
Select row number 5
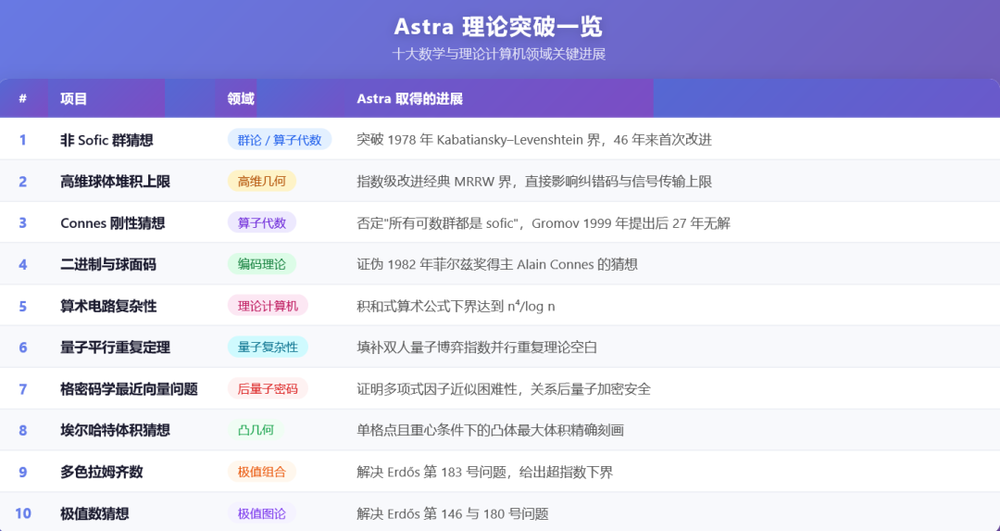click(x=23, y=306)
